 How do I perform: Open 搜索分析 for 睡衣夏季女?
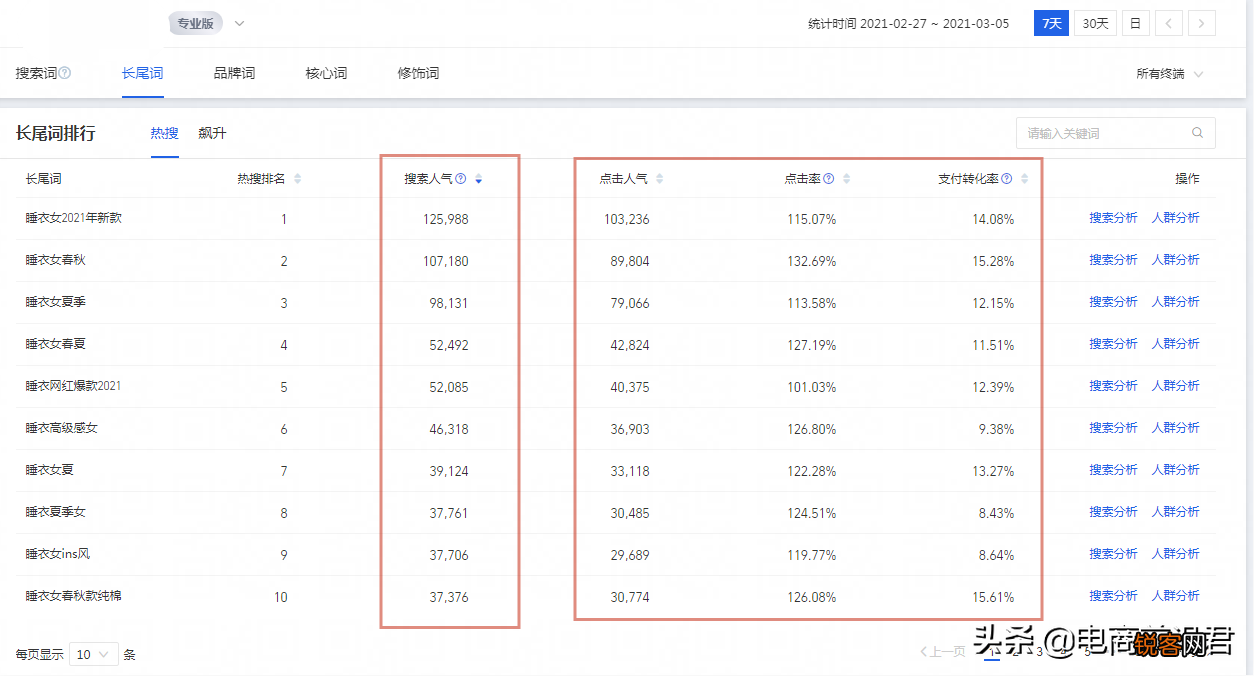click(1113, 512)
